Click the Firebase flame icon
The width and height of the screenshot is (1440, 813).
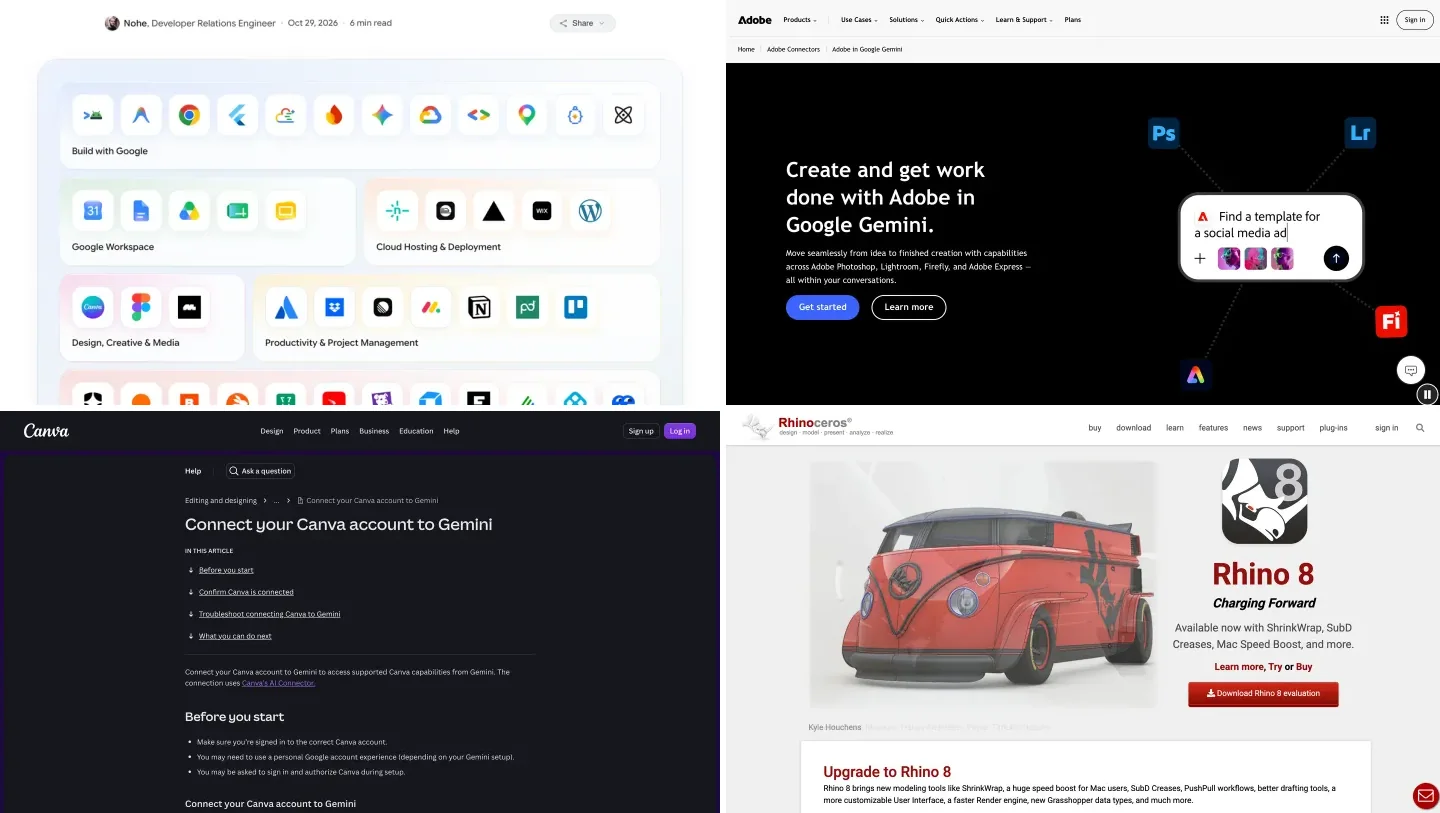pos(334,115)
